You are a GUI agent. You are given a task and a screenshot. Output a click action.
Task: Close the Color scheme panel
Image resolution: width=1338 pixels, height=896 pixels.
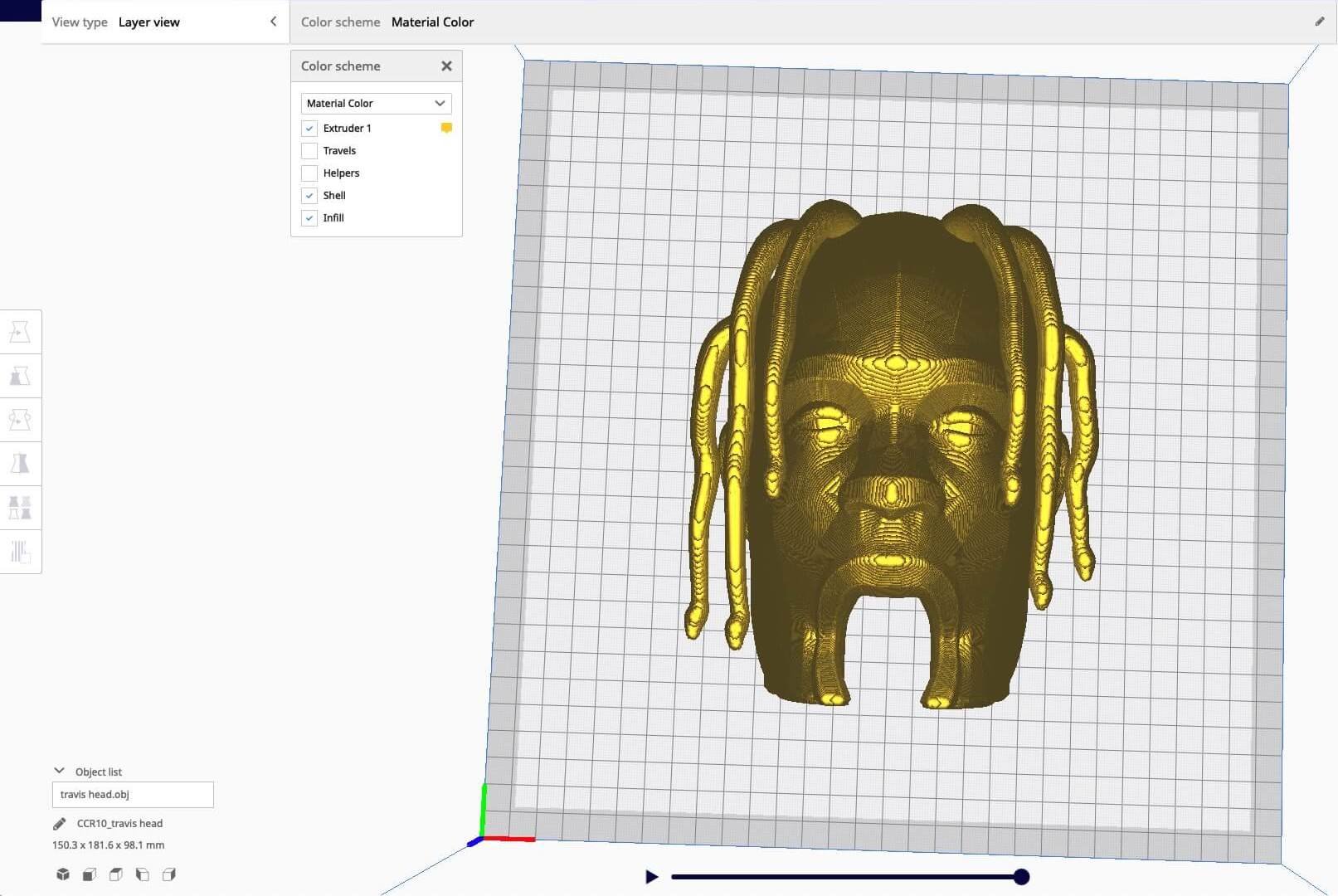coord(446,66)
